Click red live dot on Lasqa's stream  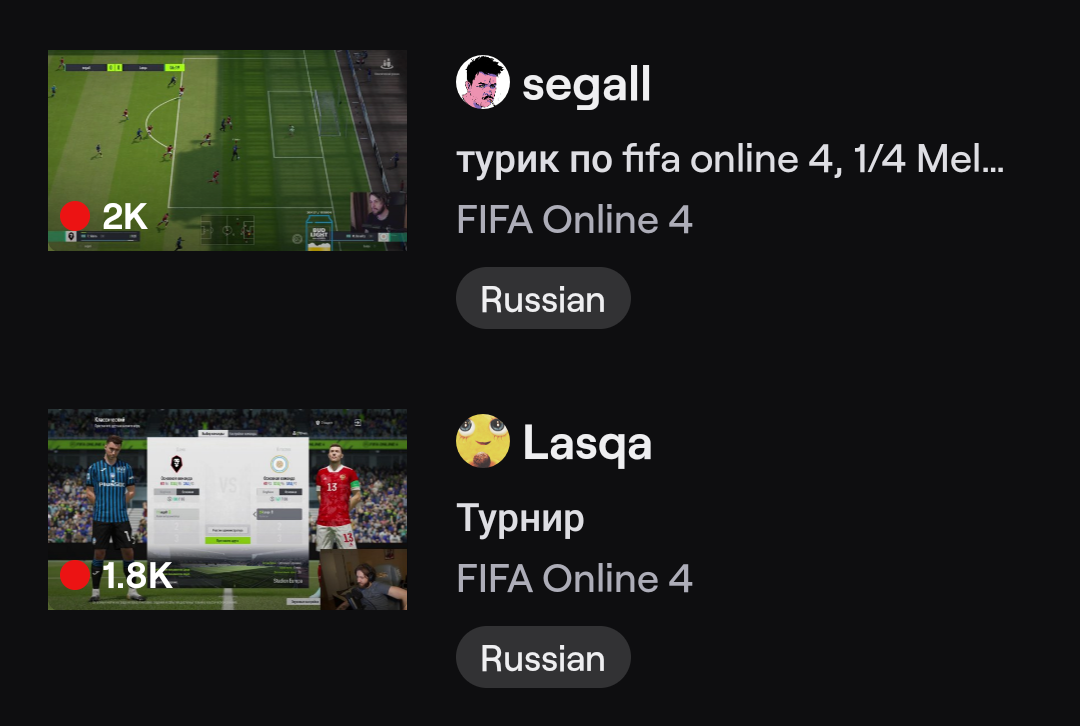tap(75, 575)
